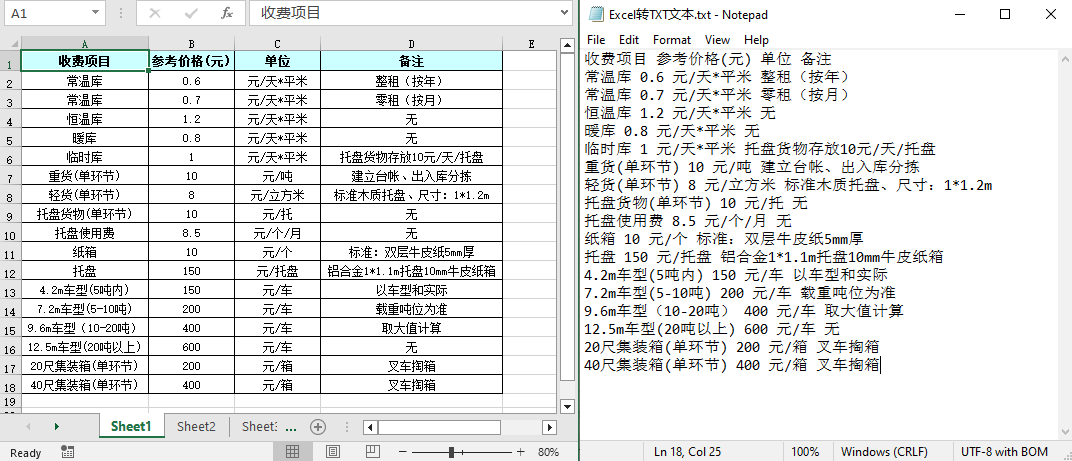Select column A header

click(85, 44)
